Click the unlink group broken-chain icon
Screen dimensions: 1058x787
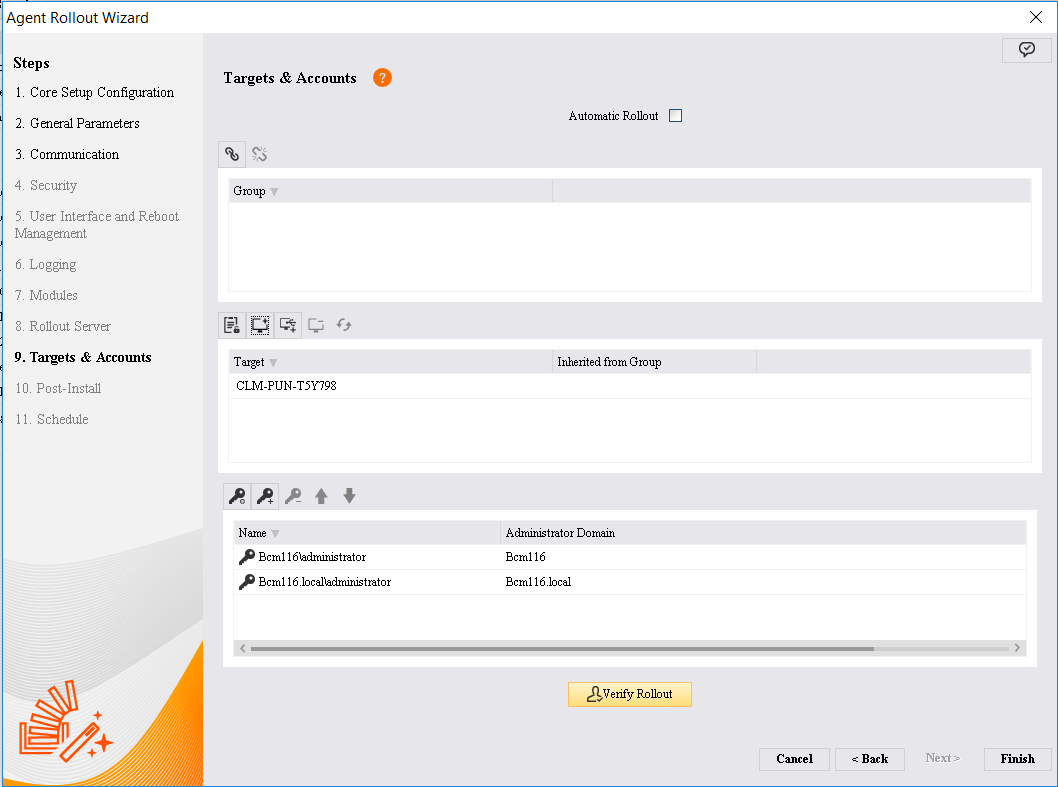(x=259, y=154)
